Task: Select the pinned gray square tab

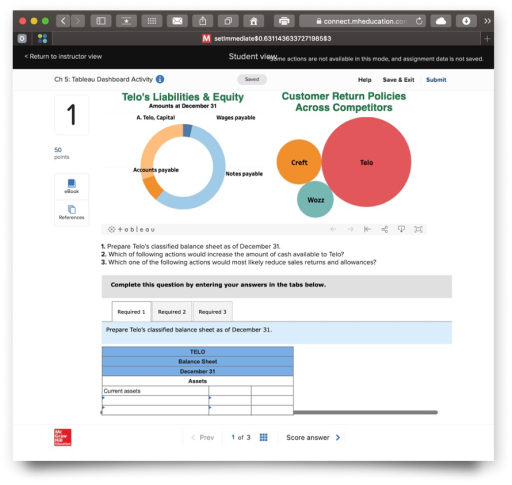Action: point(22,39)
